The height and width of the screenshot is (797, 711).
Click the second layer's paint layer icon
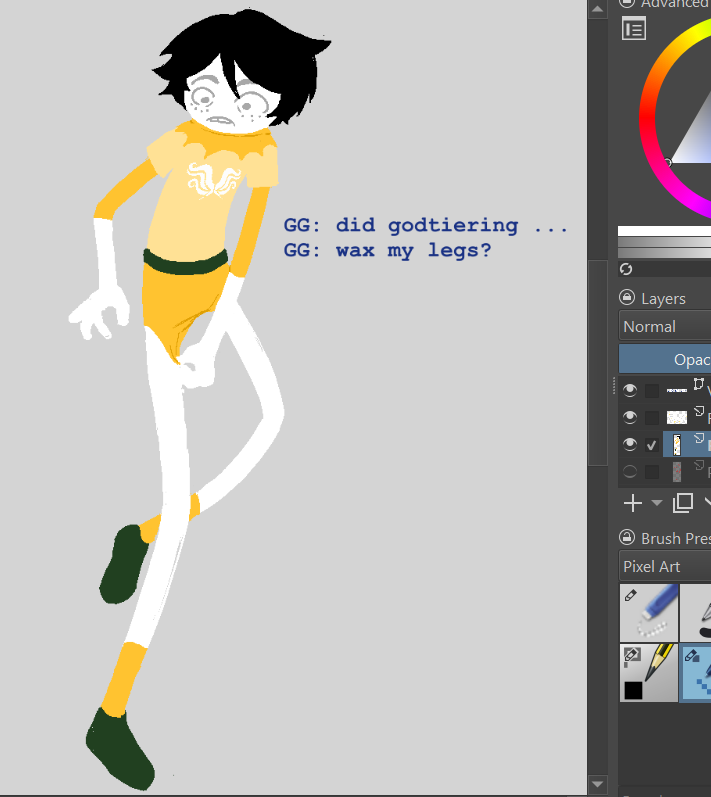click(x=699, y=411)
